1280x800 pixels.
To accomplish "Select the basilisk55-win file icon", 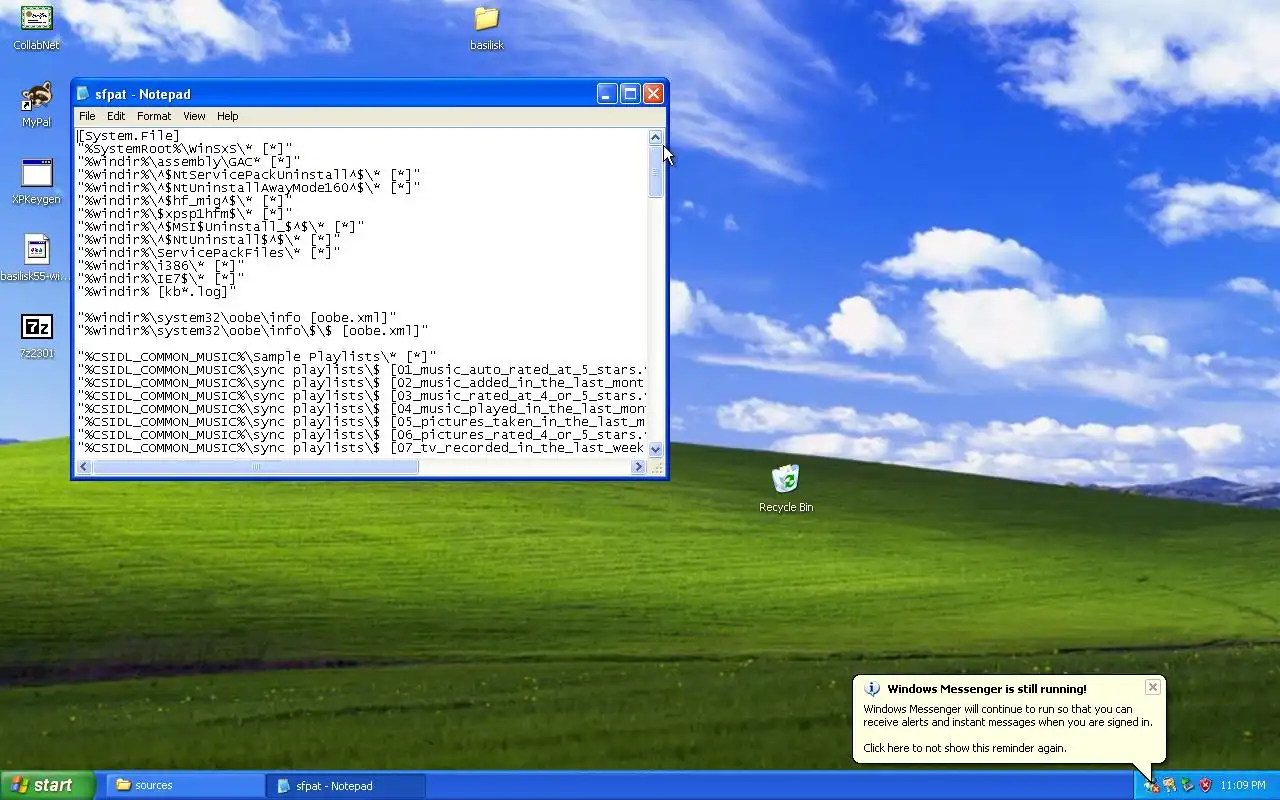I will (x=36, y=258).
